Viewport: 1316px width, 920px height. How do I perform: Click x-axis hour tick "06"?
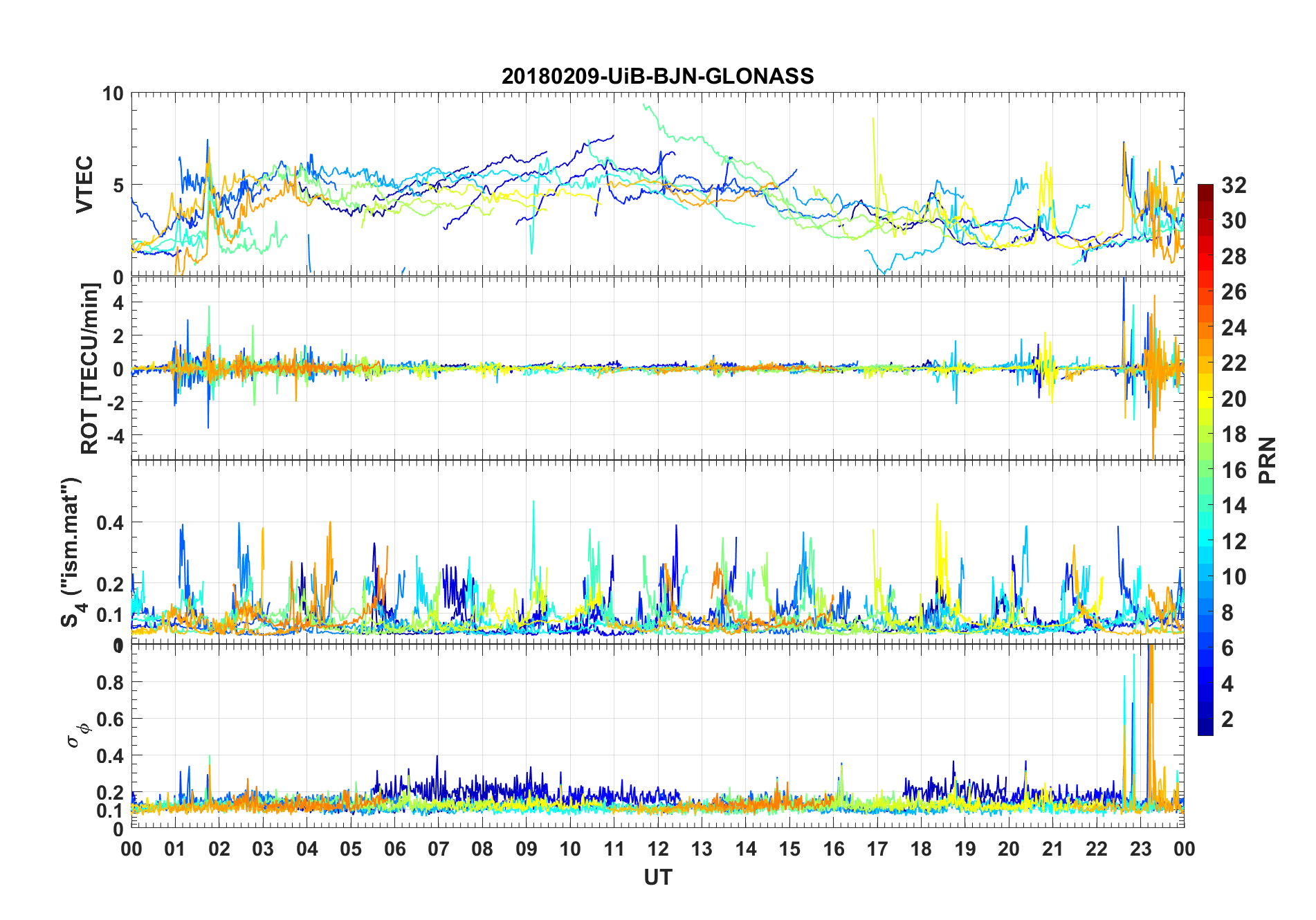(394, 849)
